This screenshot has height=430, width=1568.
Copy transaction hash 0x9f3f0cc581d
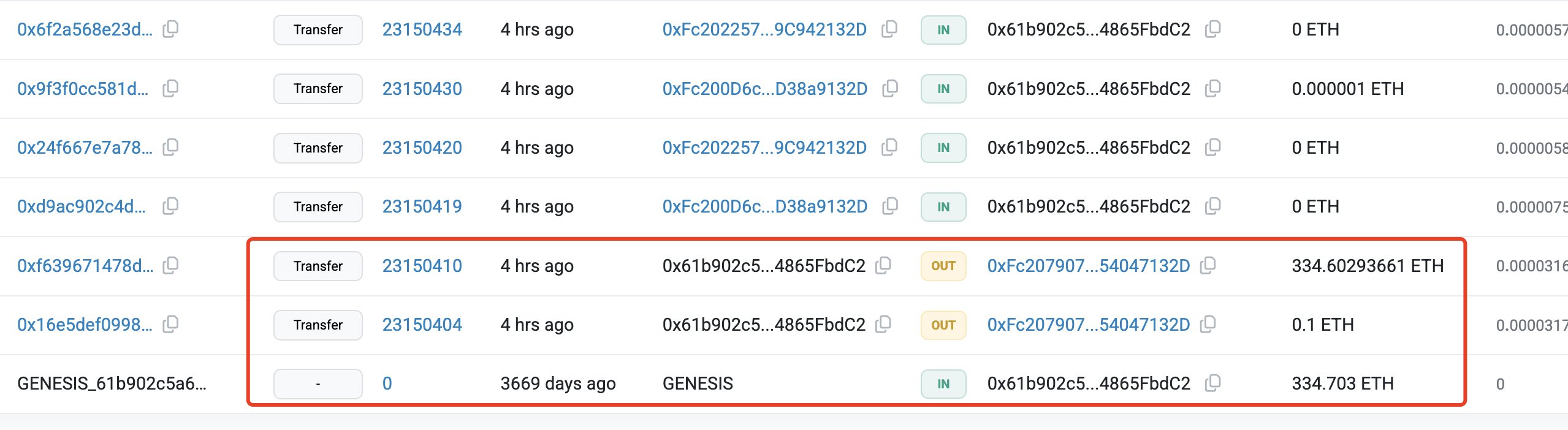tap(171, 88)
